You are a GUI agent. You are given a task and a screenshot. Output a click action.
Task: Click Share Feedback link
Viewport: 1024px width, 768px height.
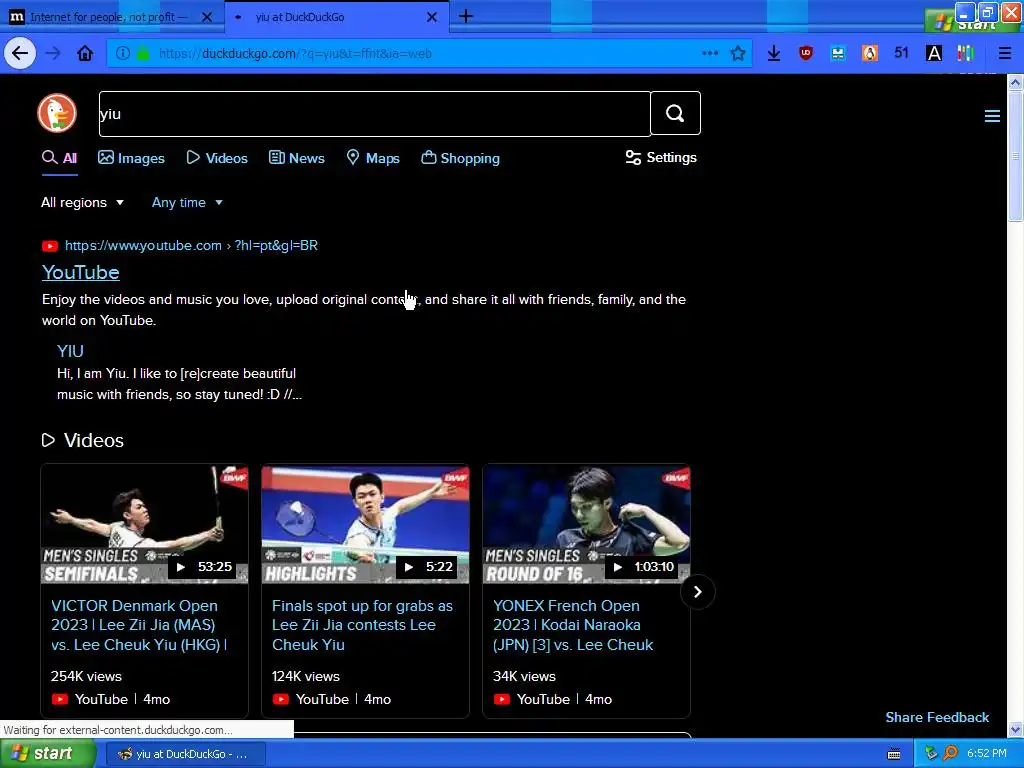[937, 717]
